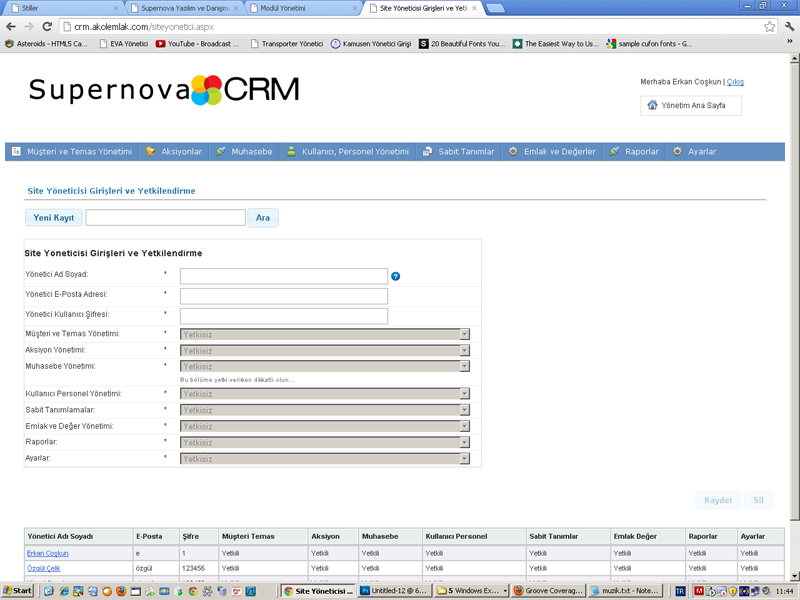
Task: Open the Raporlar menu in the navigation bar
Action: [634, 152]
